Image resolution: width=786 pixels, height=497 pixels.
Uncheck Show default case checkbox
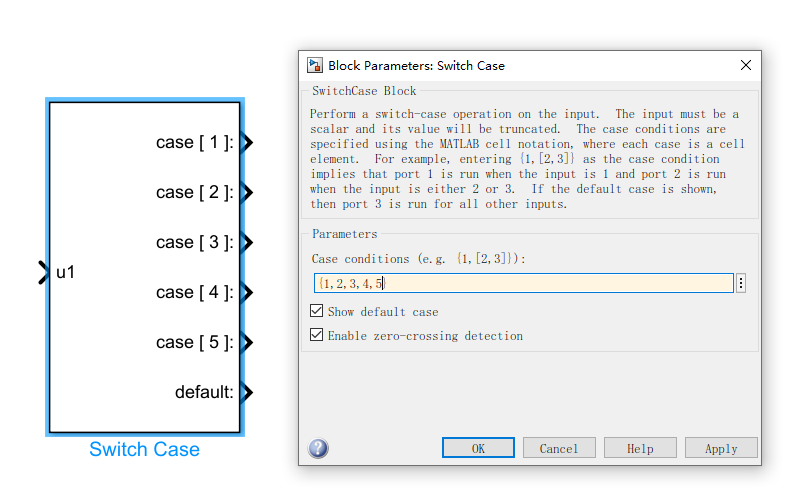pyautogui.click(x=318, y=312)
